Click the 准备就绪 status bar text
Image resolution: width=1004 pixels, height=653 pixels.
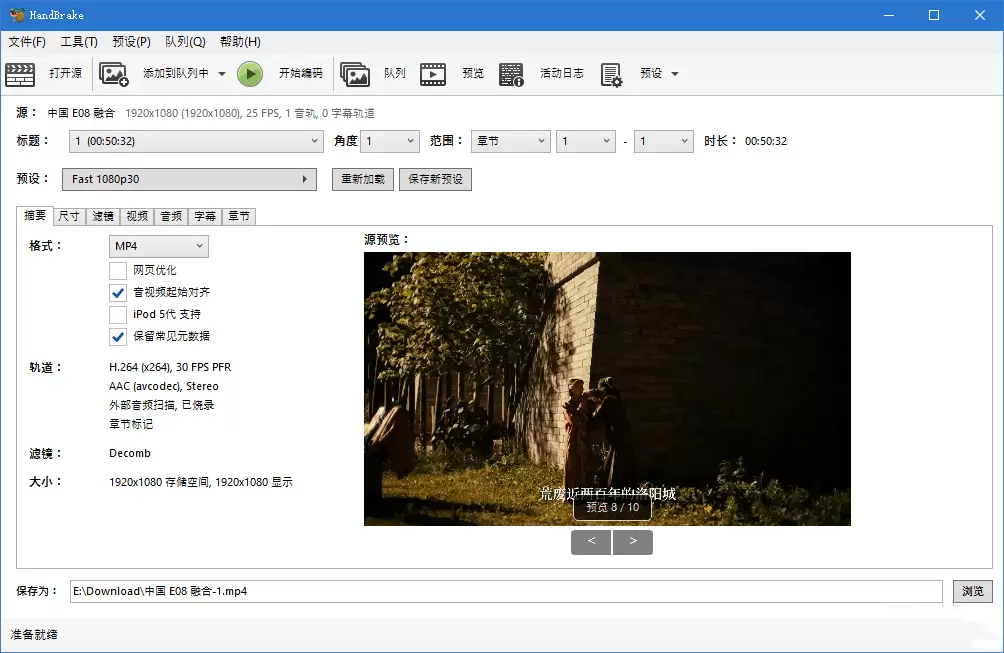[34, 634]
